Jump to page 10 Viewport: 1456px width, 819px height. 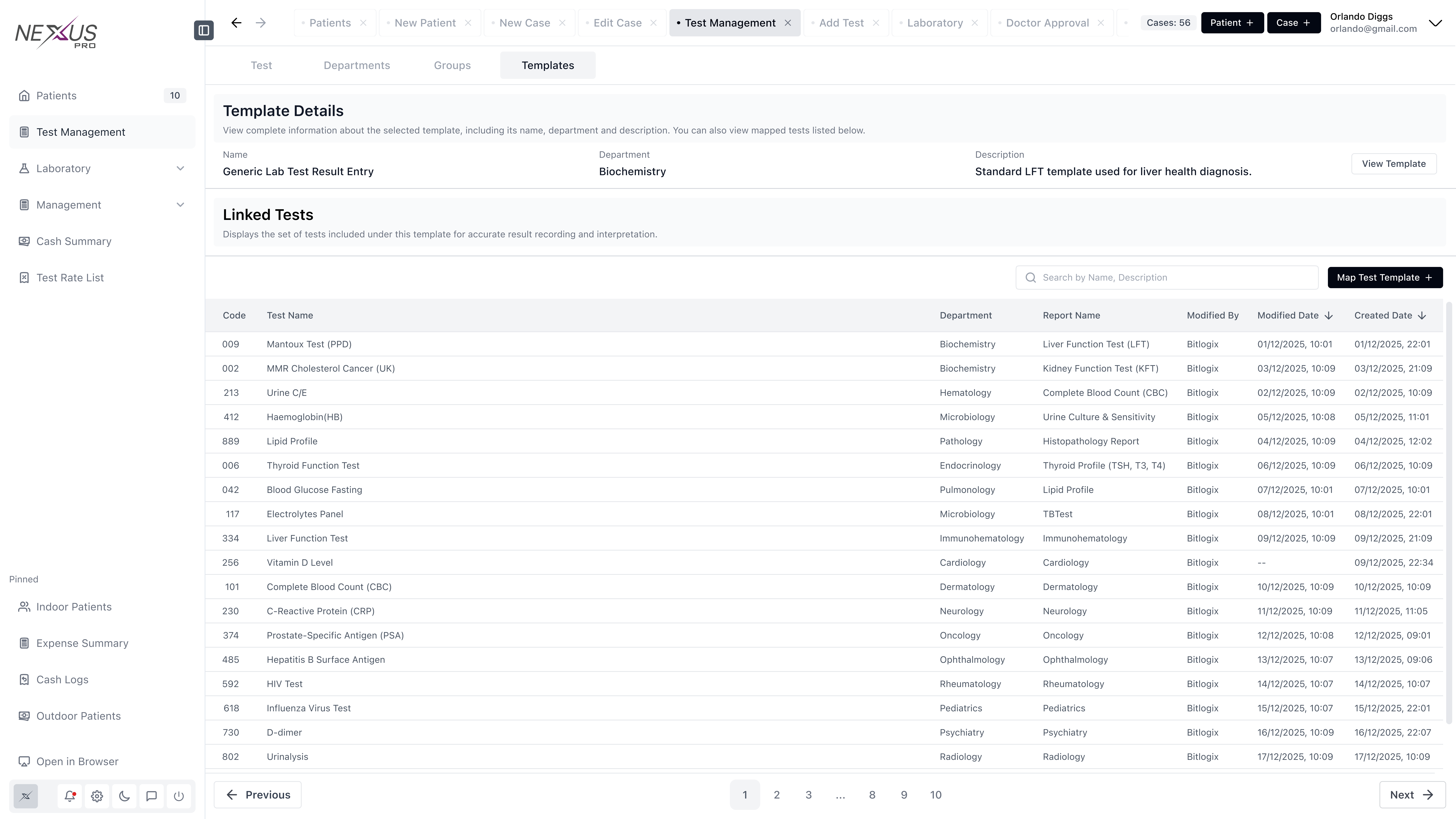(936, 795)
